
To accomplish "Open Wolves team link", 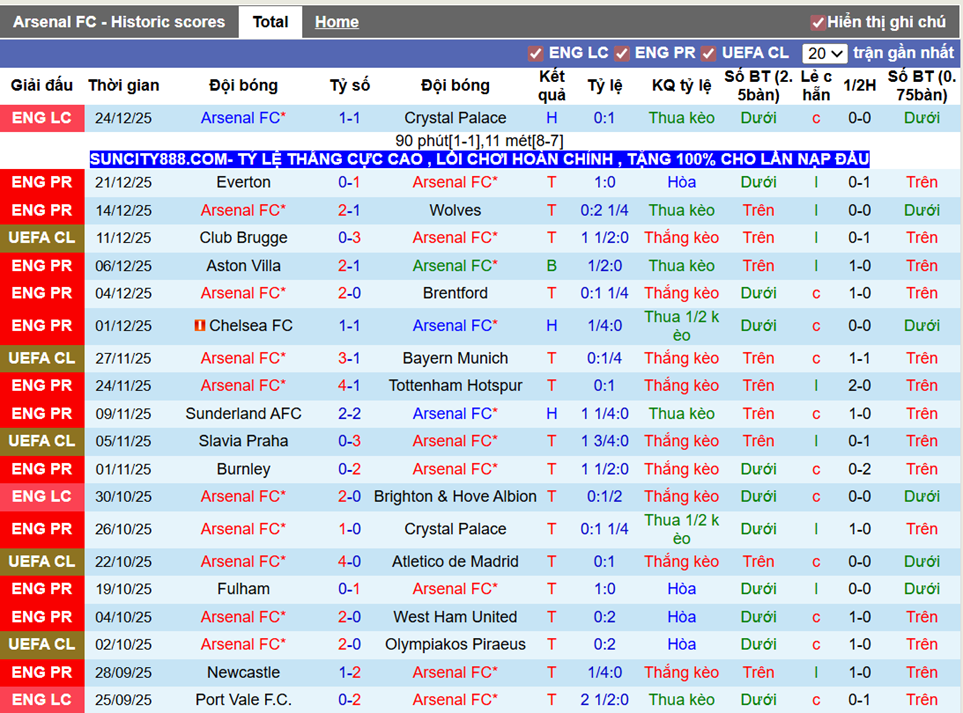I will click(x=455, y=211).
